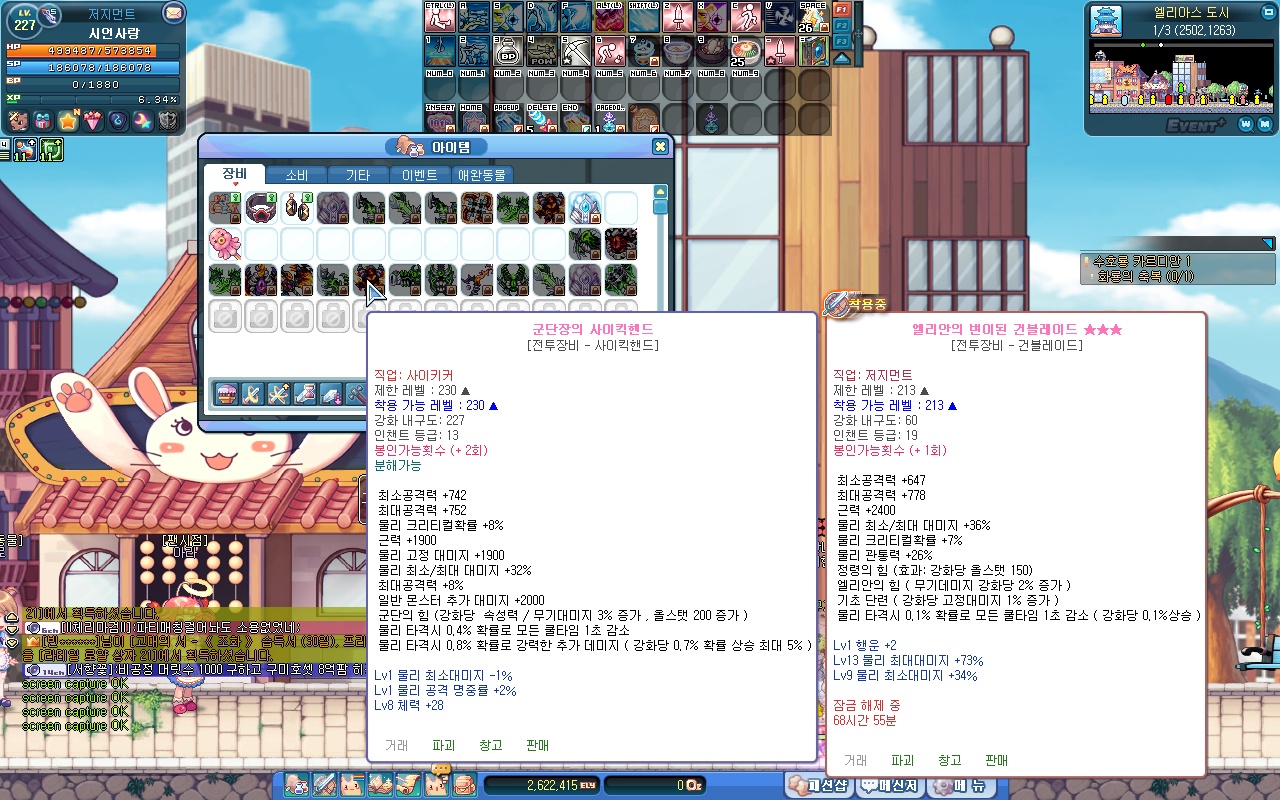The image size is (1280, 800).
Task: Switch to F1 hotkey preset
Action: click(x=842, y=9)
